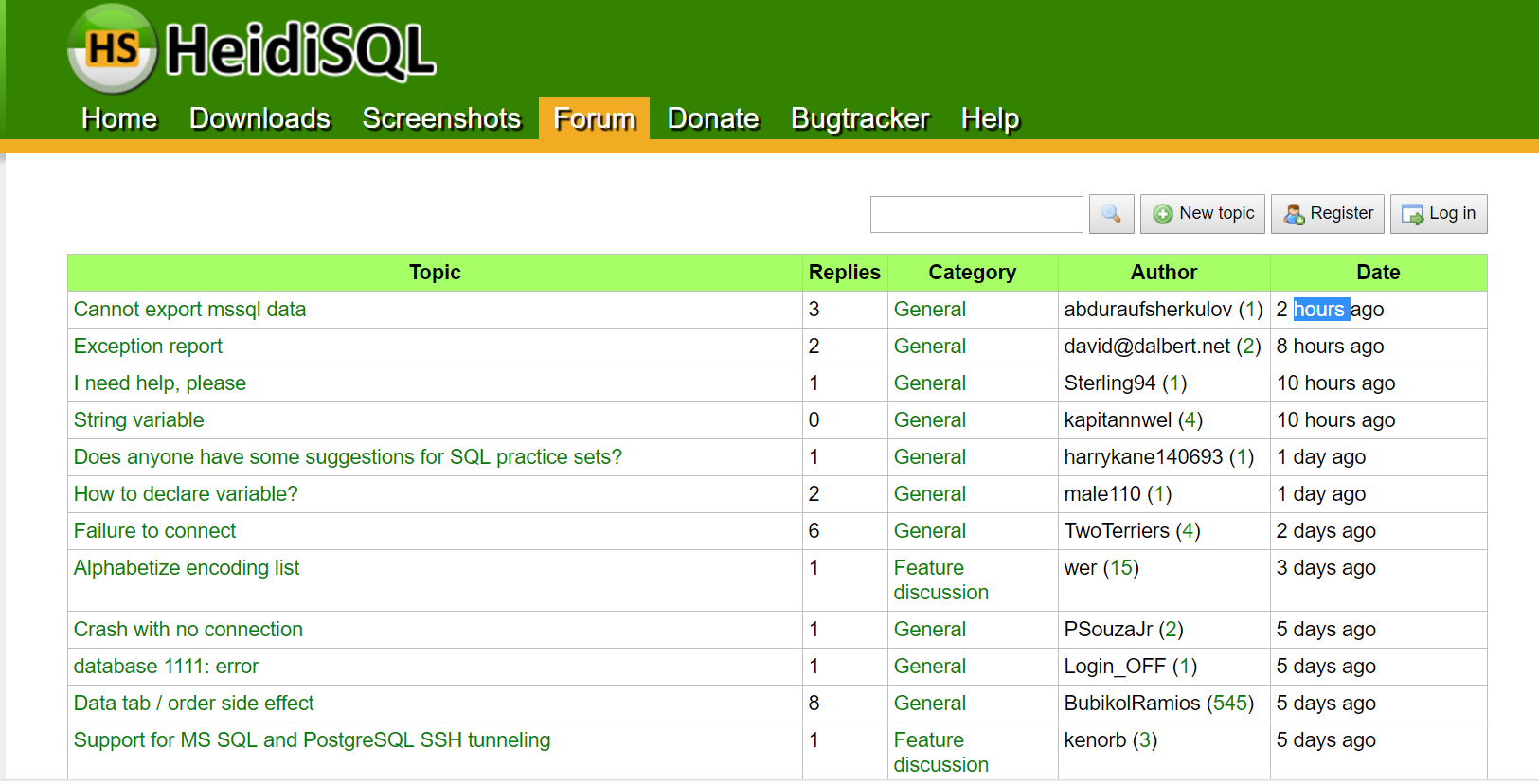Open topic about SQL practice sets
The image size is (1539, 784).
348,457
